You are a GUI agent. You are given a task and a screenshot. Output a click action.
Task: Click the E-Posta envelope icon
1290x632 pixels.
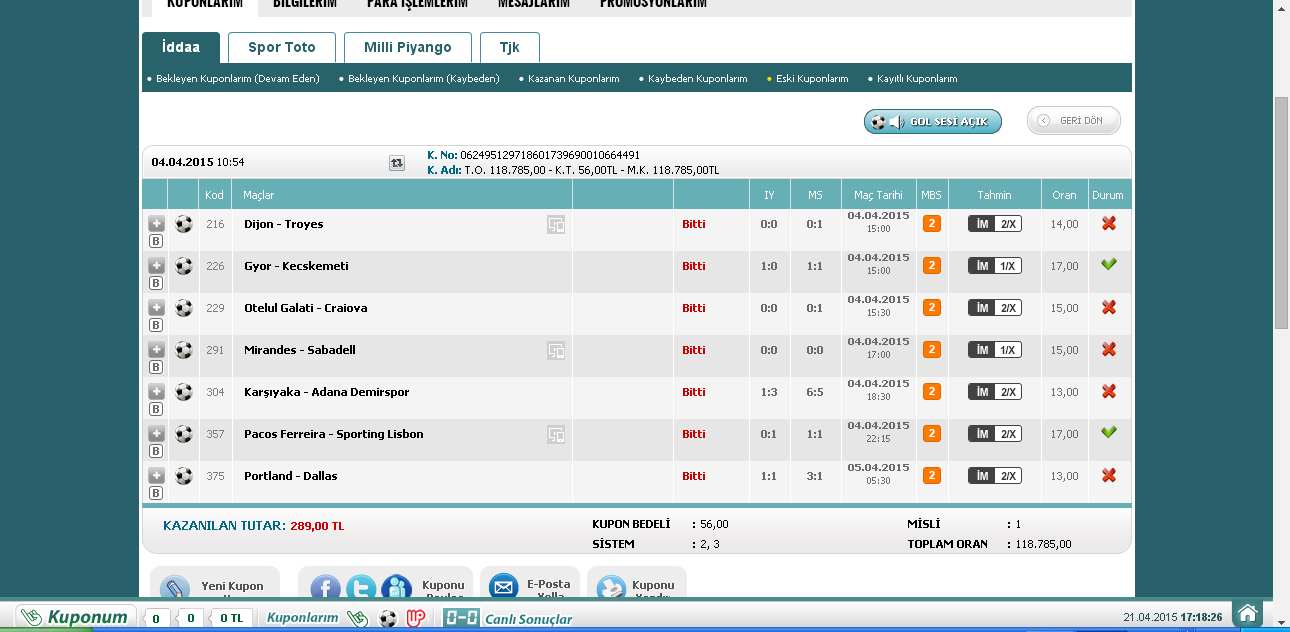(503, 588)
